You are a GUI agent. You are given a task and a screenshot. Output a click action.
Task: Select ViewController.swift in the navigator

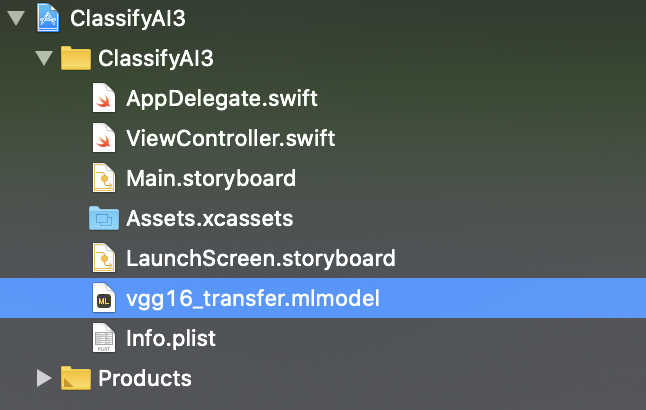(230, 138)
